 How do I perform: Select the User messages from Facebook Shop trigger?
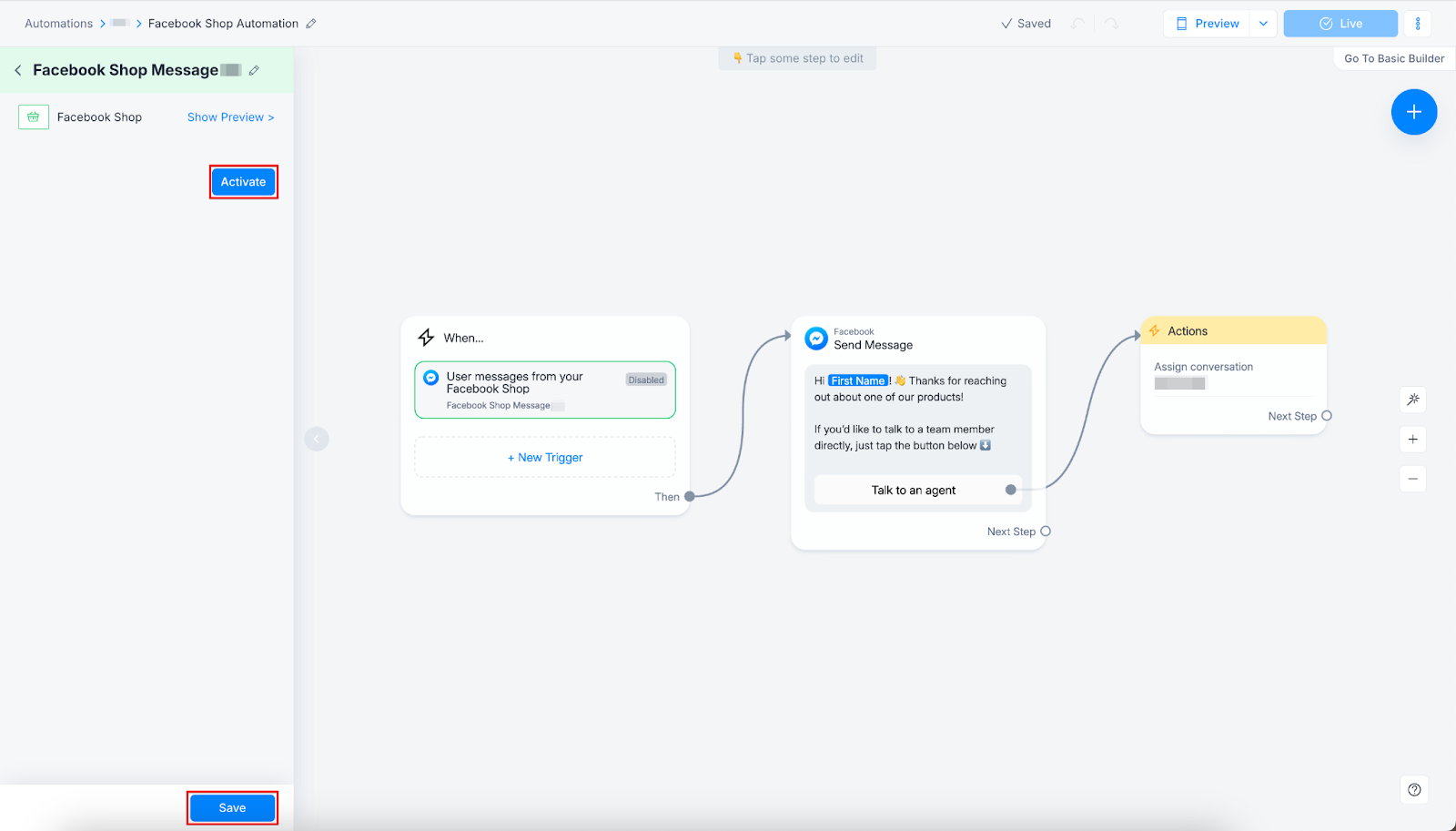point(545,390)
